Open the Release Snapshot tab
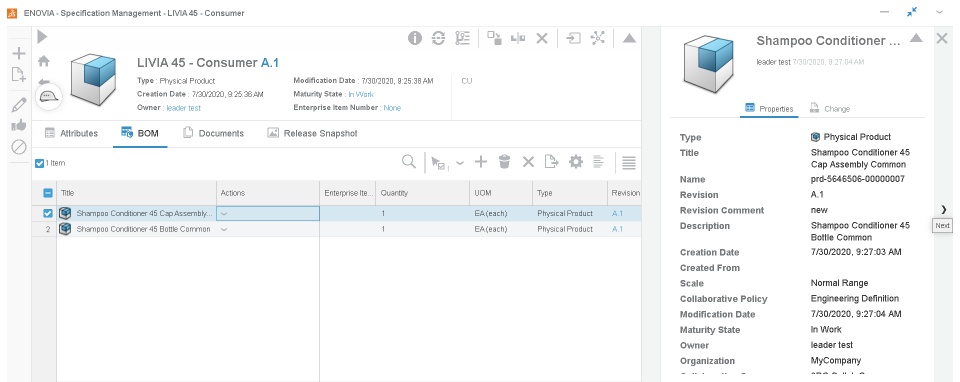Image resolution: width=960 pixels, height=382 pixels. coord(313,133)
